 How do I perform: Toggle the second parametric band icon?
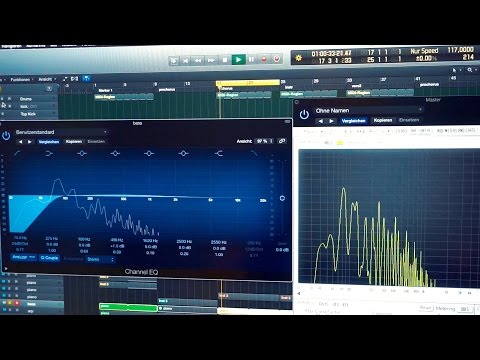pos(115,153)
